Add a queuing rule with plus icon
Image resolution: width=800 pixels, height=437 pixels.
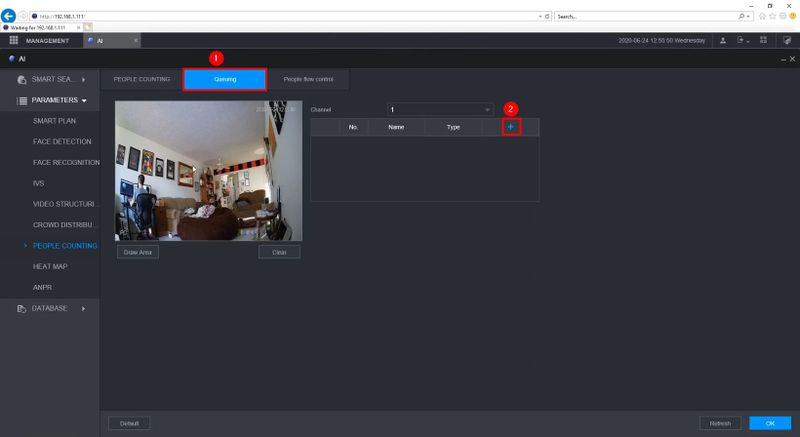point(511,127)
